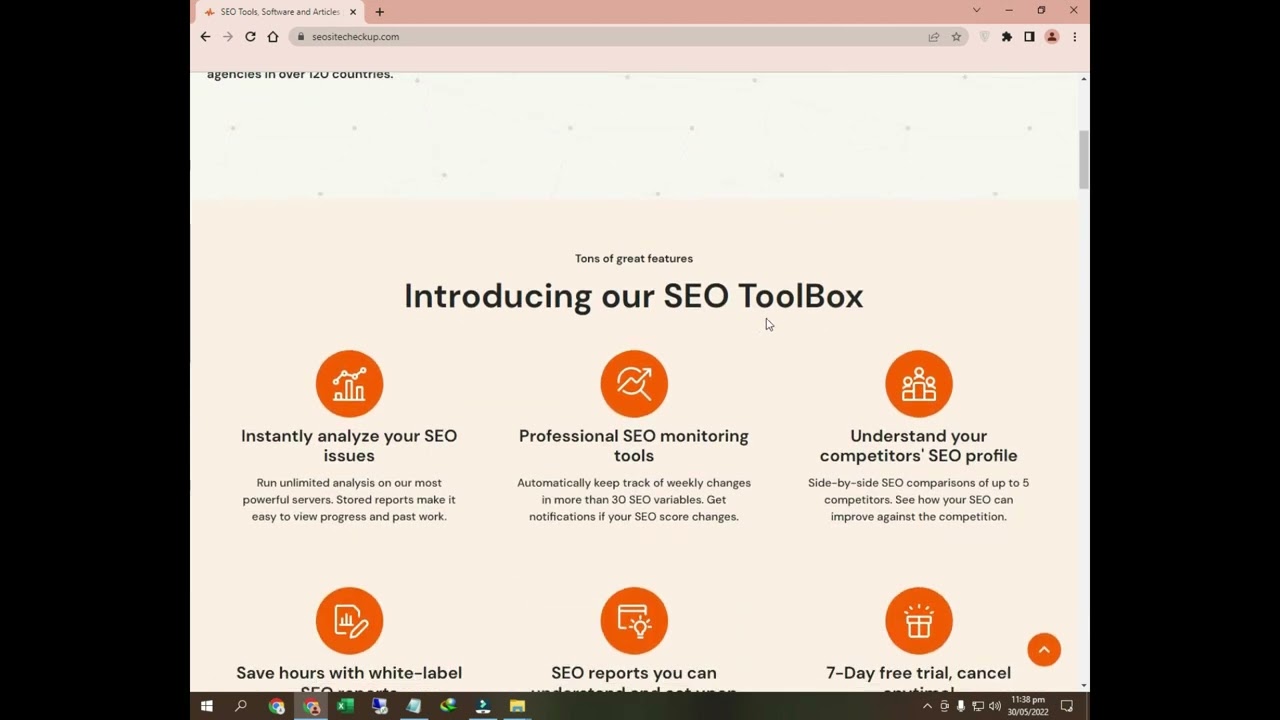
Task: Click the competitors podium icon
Action: click(918, 384)
